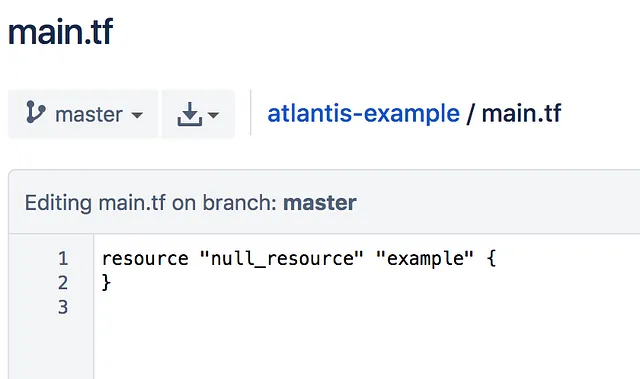The width and height of the screenshot is (640, 379).
Task: Click line number 3 in the gutter
Action: click(x=63, y=307)
